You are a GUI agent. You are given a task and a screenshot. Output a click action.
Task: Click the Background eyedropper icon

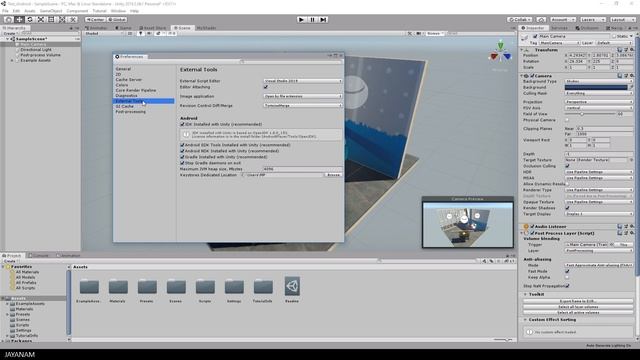631,87
